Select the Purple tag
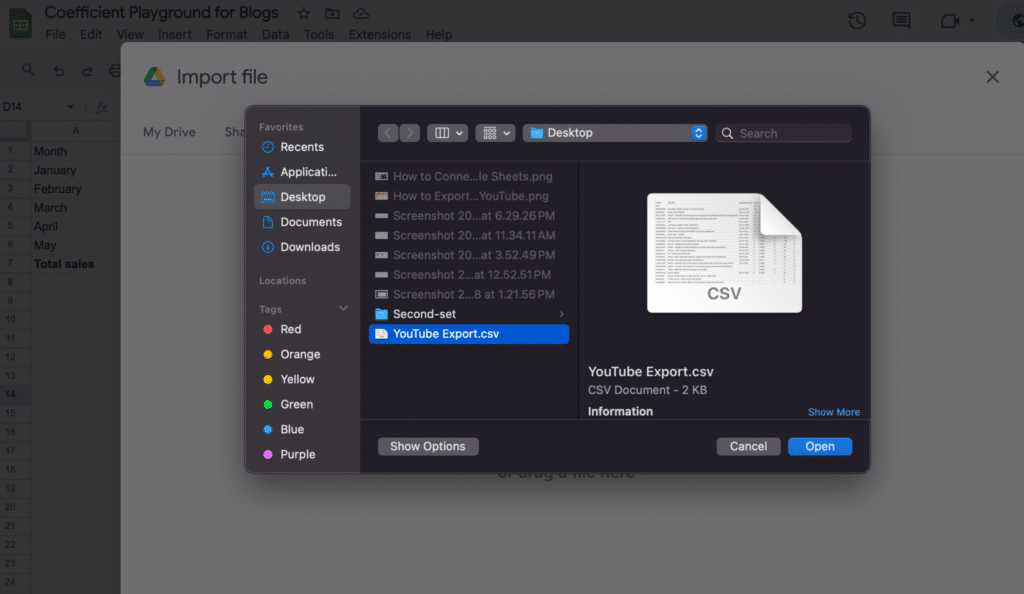Viewport: 1024px width, 594px height. [297, 454]
